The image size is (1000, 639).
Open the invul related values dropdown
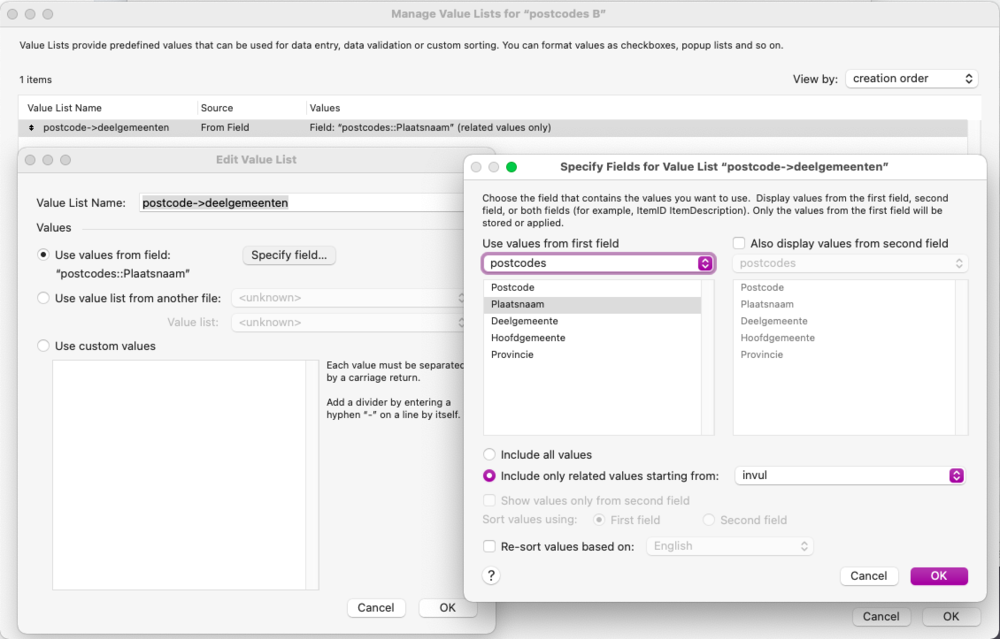(x=850, y=475)
